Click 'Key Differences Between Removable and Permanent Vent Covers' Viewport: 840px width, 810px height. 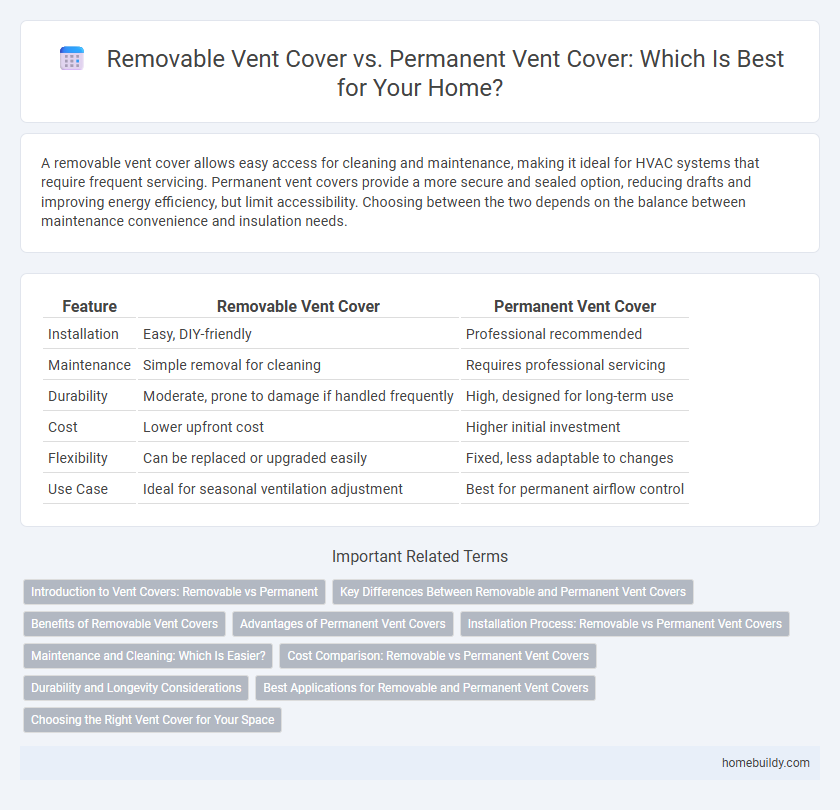pos(513,591)
